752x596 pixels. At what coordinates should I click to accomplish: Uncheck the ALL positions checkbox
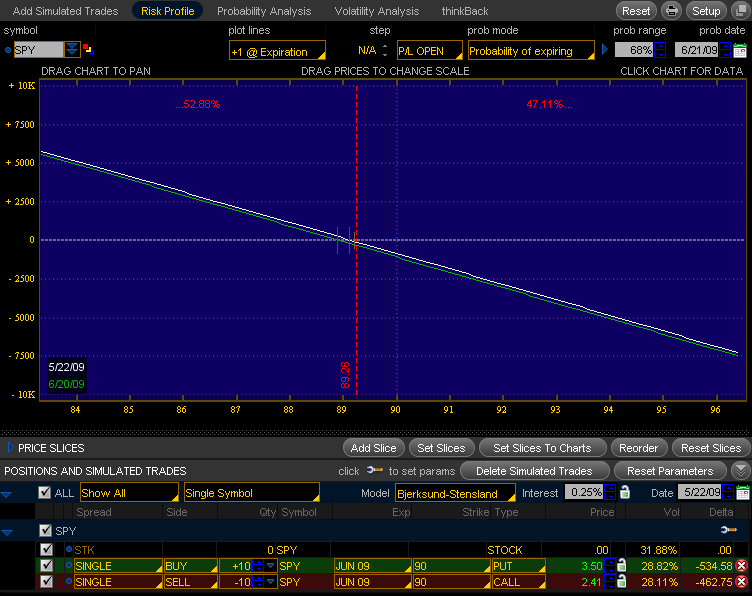[x=43, y=493]
